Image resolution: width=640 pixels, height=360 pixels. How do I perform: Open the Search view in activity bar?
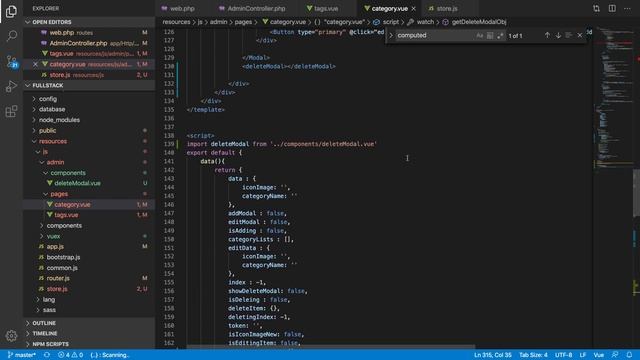[x=11, y=36]
